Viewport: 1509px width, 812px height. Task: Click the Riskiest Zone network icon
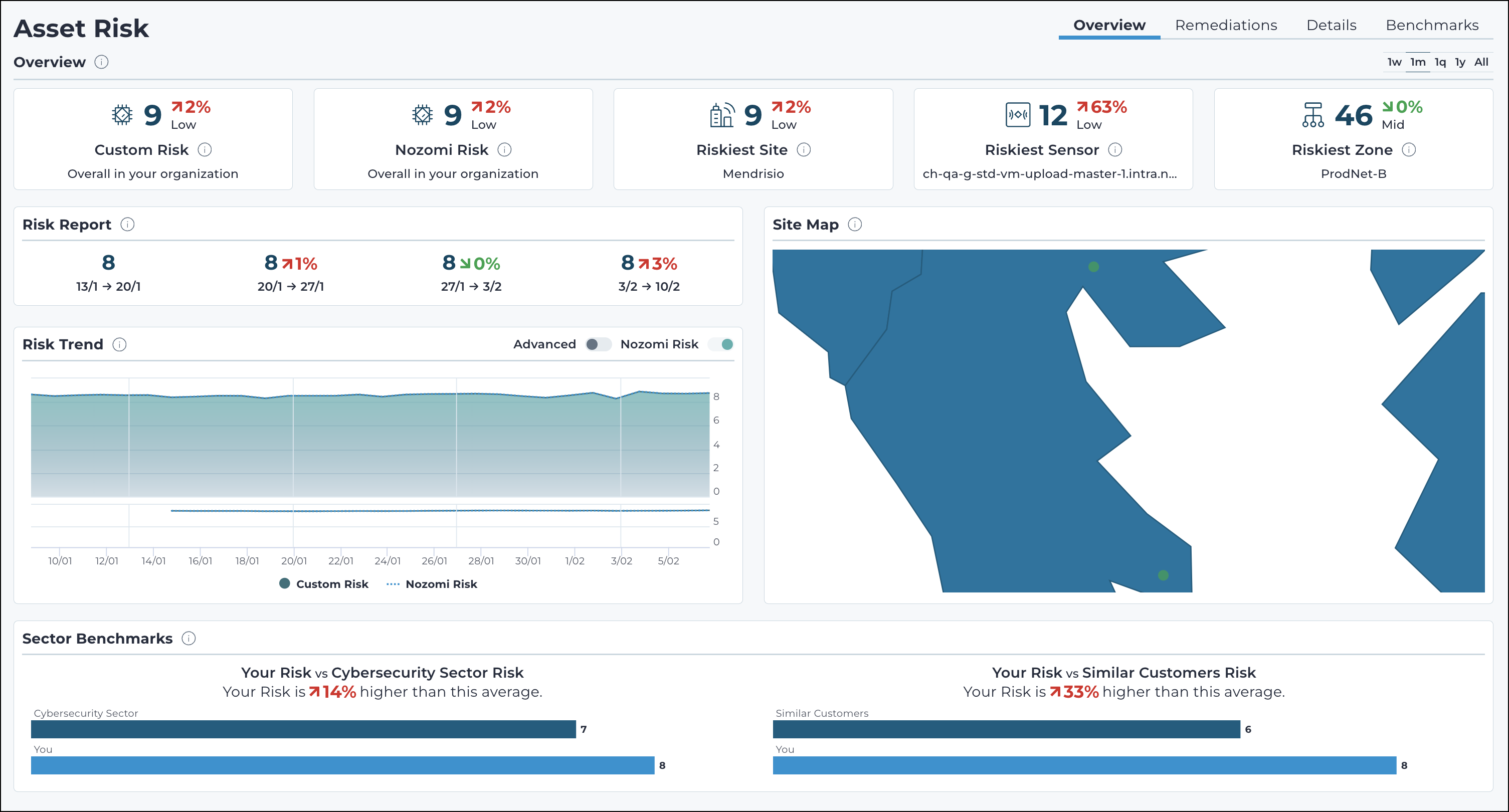[1313, 115]
